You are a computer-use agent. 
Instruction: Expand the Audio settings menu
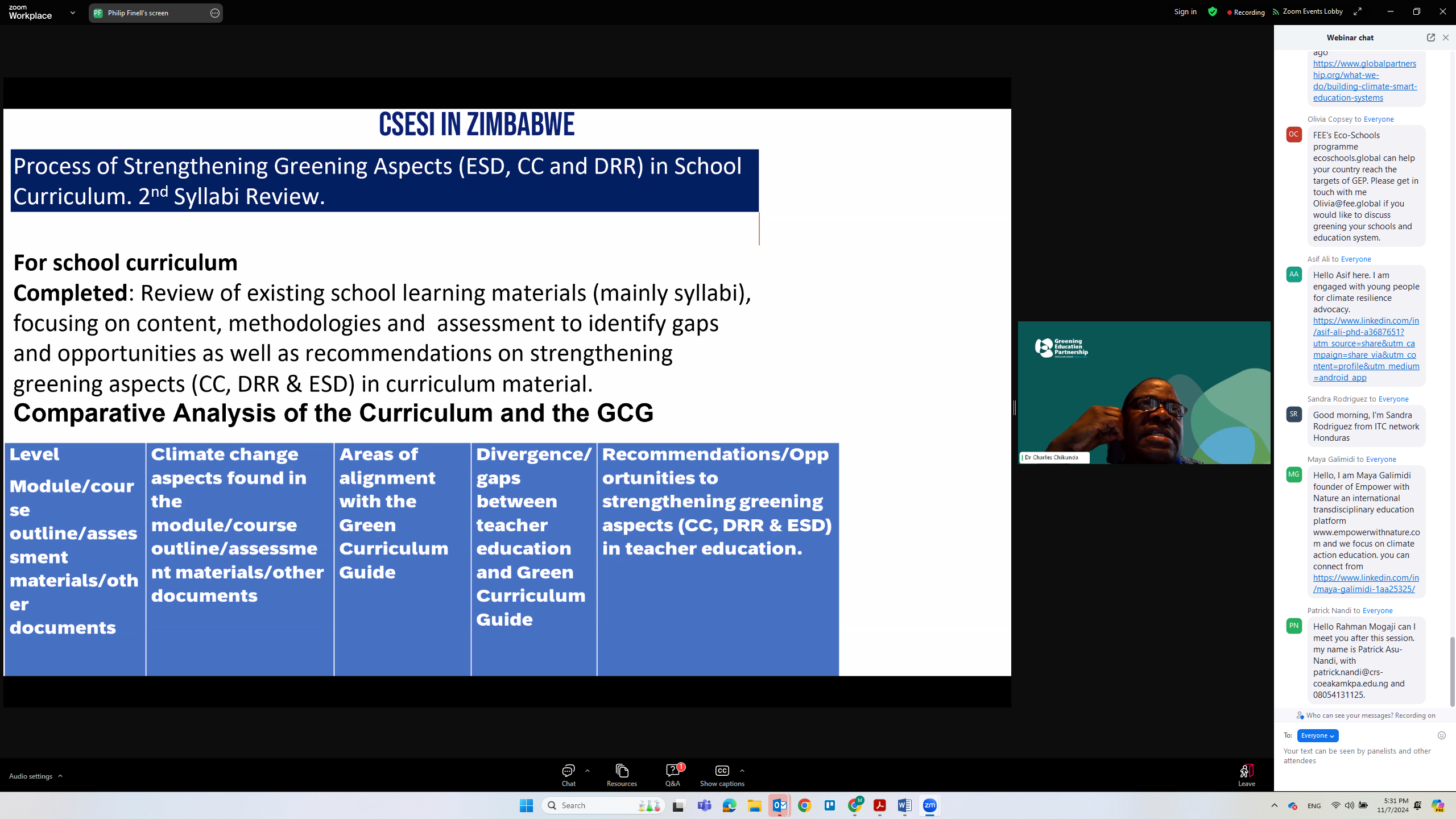click(36, 776)
